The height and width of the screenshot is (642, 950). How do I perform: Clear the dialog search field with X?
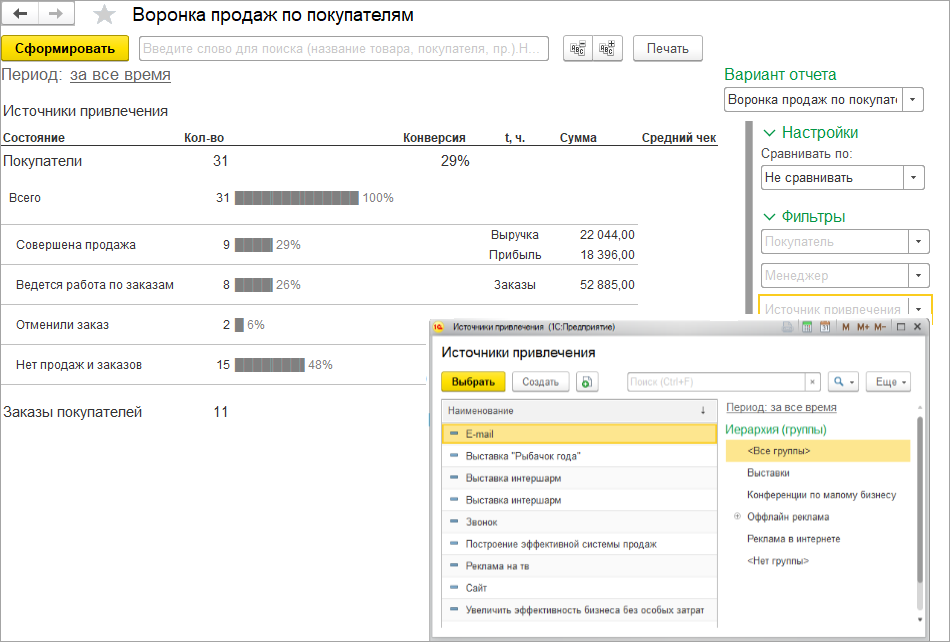coord(813,382)
